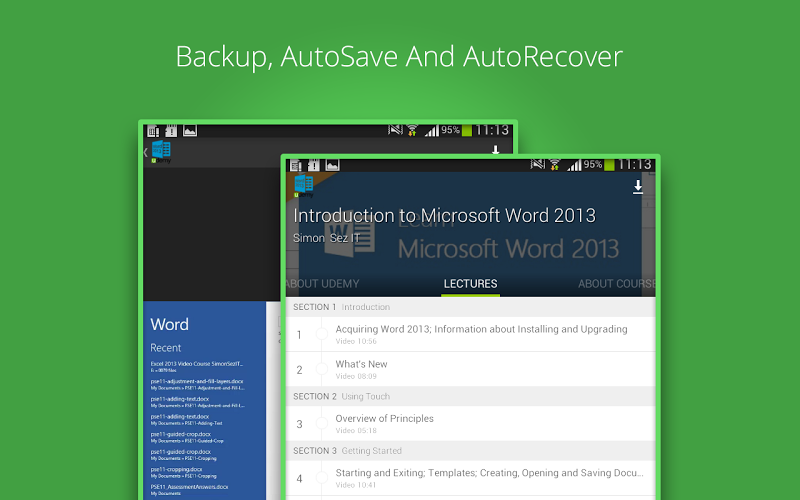The height and width of the screenshot is (500, 800).
Task: Open recent file PSE11_AssessmentAnswers.docx
Action: click(x=189, y=490)
